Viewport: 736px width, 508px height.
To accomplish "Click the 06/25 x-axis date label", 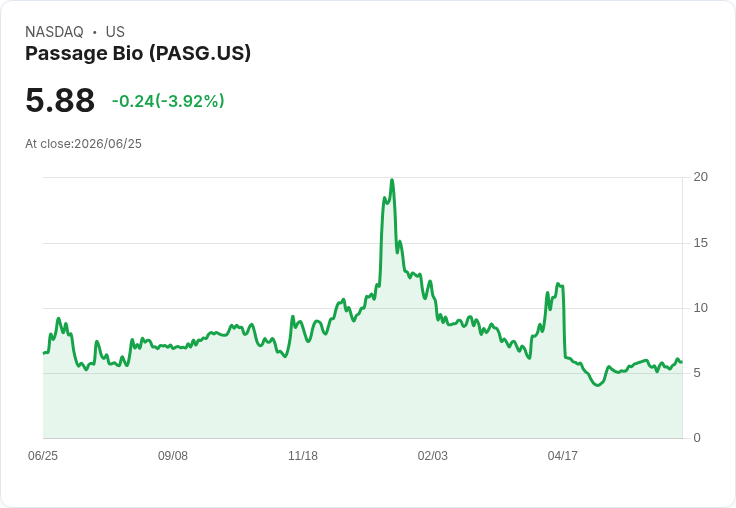I will (43, 455).
